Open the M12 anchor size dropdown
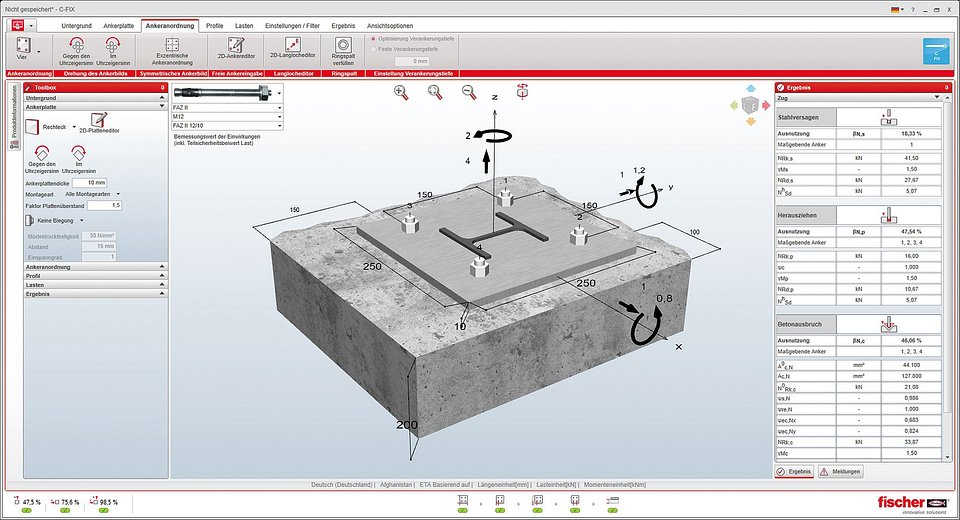Image resolution: width=960 pixels, height=520 pixels. pos(228,116)
